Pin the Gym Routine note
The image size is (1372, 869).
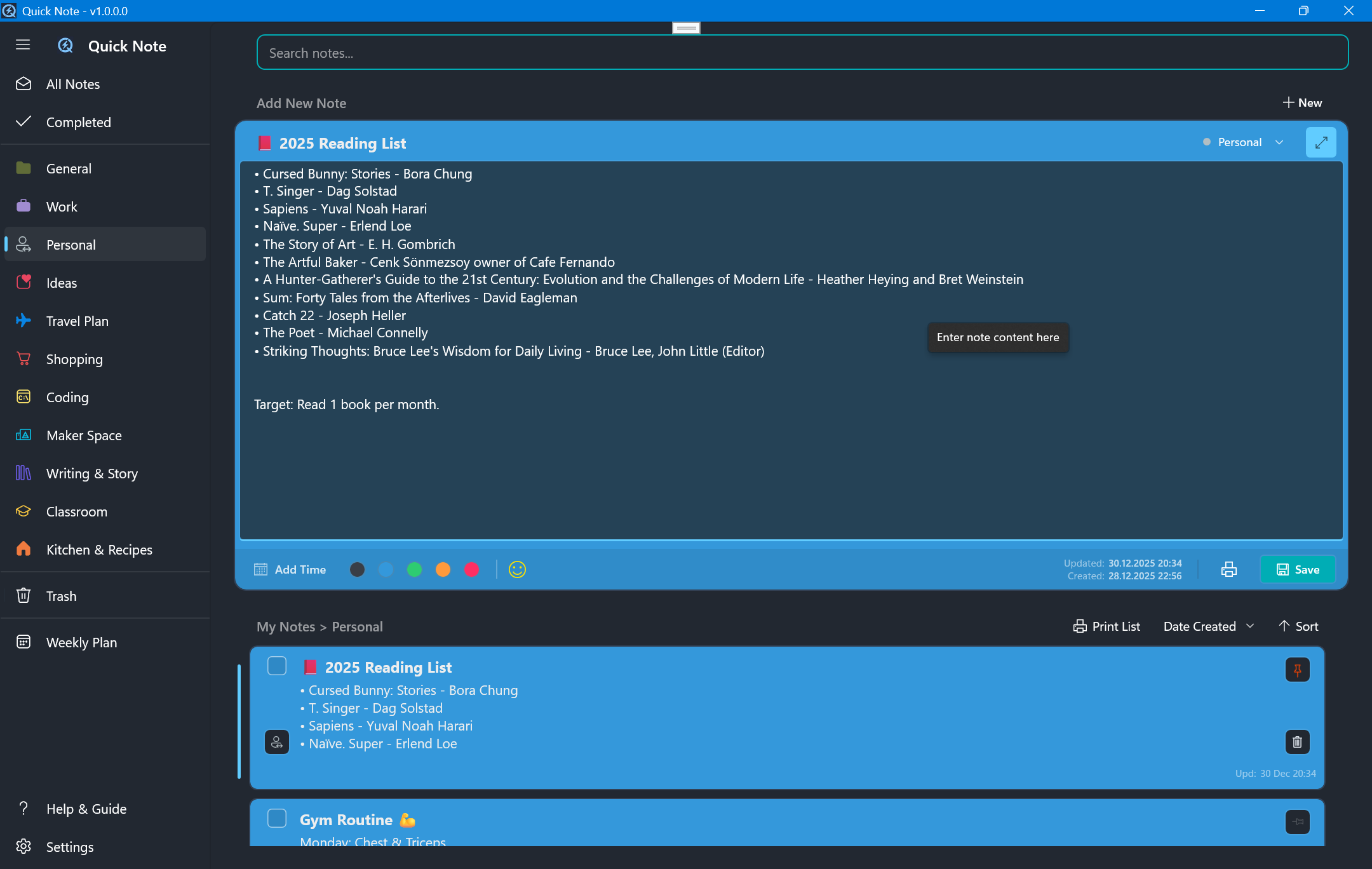(x=1297, y=821)
